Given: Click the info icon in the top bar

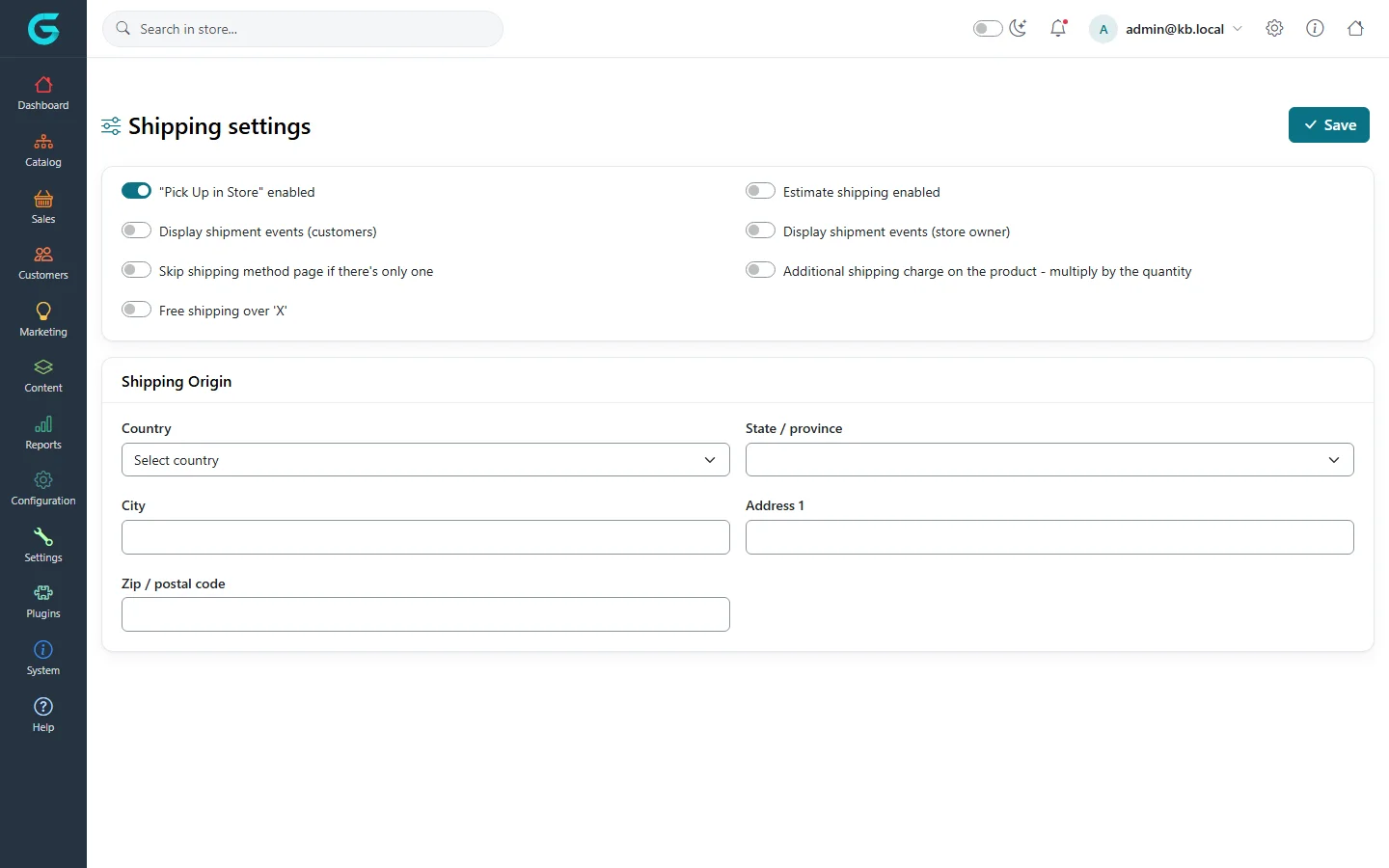Looking at the screenshot, I should point(1315,28).
